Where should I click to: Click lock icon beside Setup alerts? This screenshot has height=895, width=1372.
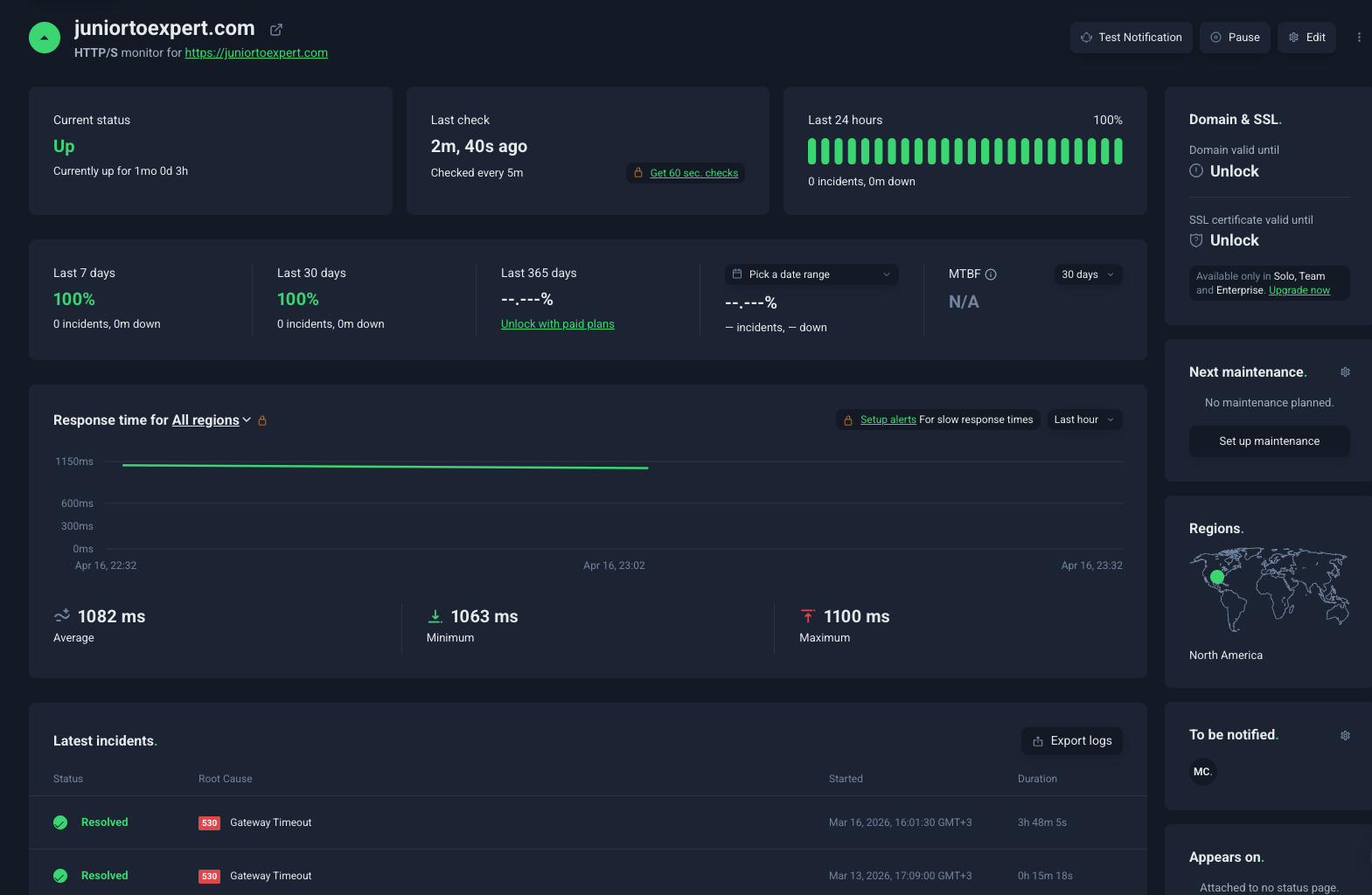tap(847, 420)
